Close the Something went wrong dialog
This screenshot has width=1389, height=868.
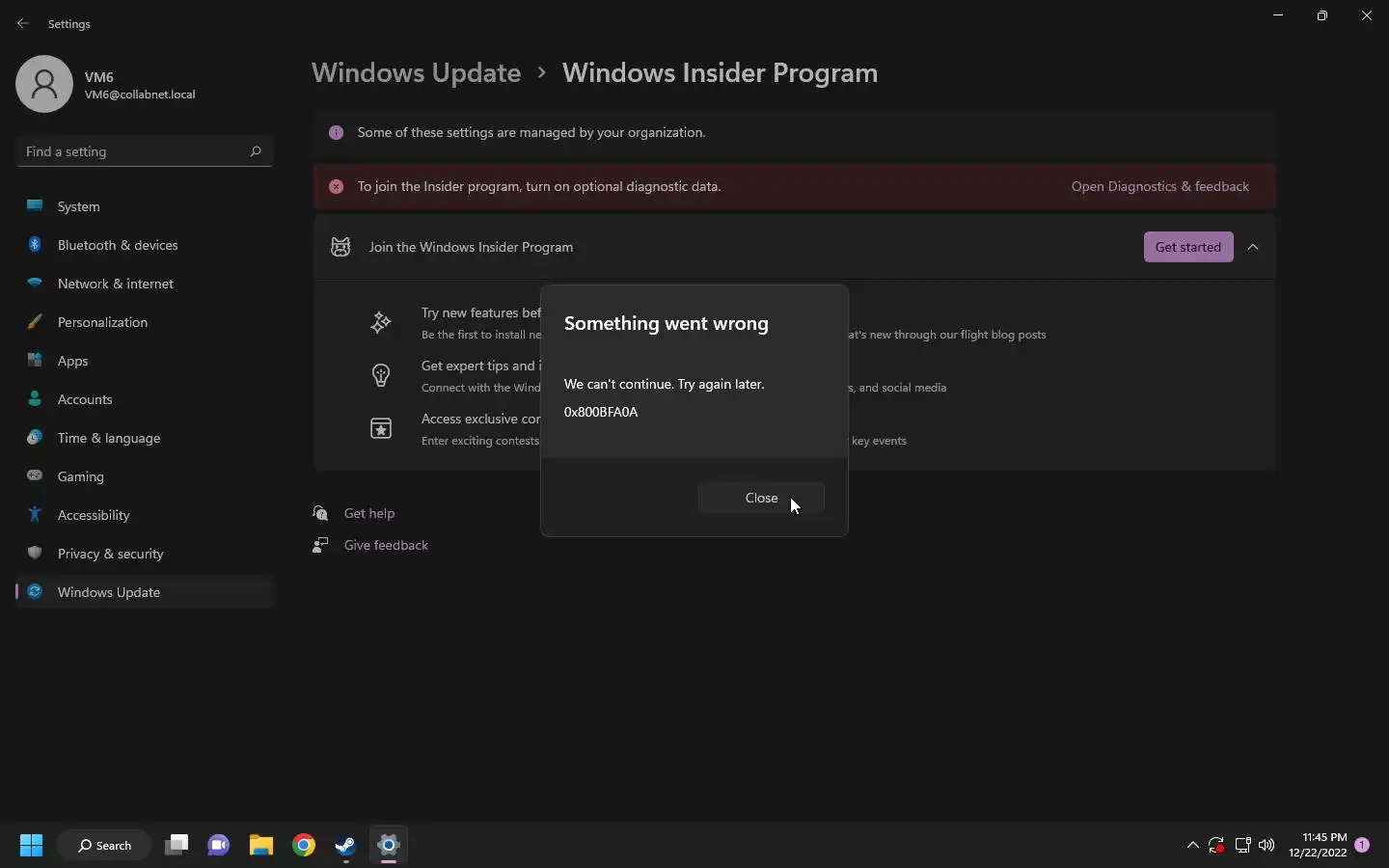pyautogui.click(x=761, y=498)
